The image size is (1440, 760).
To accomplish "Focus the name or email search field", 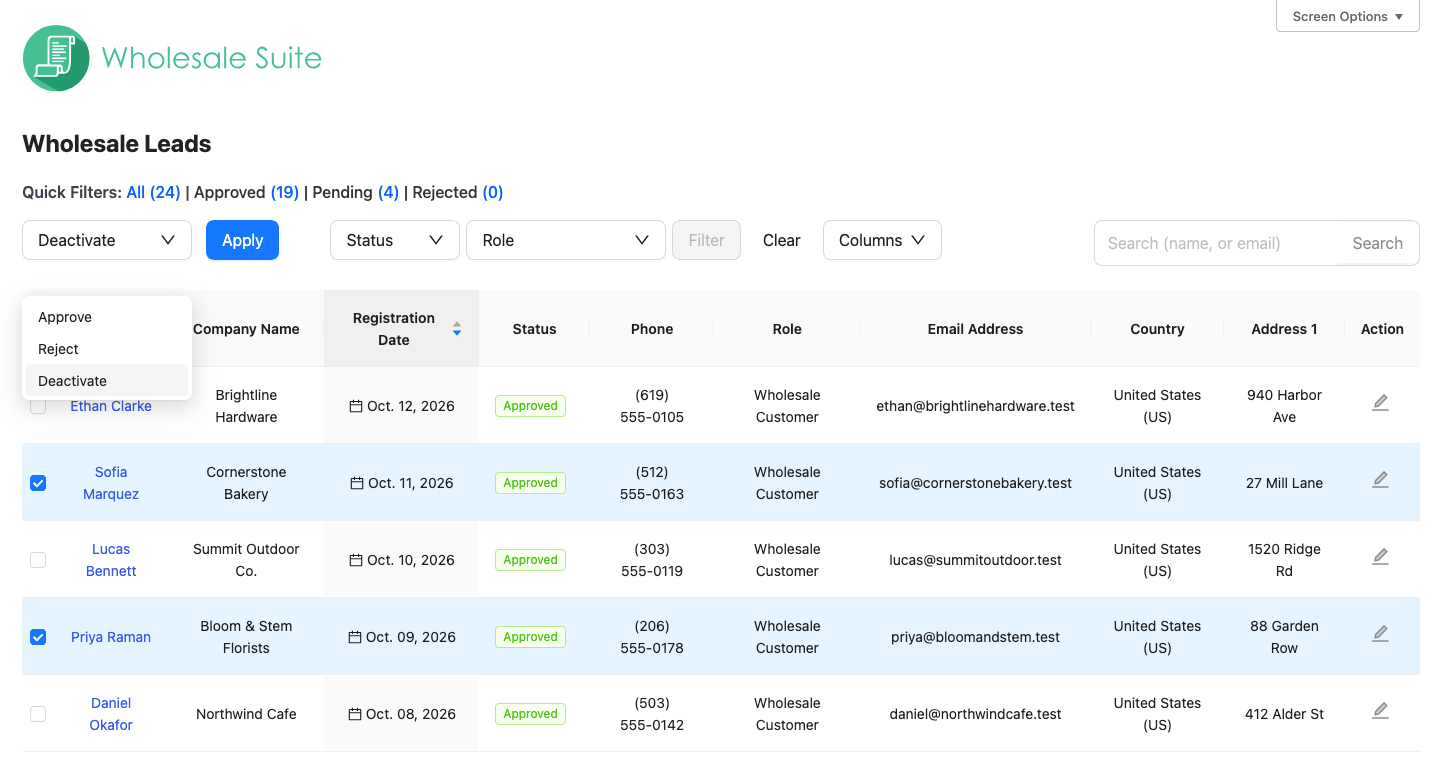I will 1217,243.
